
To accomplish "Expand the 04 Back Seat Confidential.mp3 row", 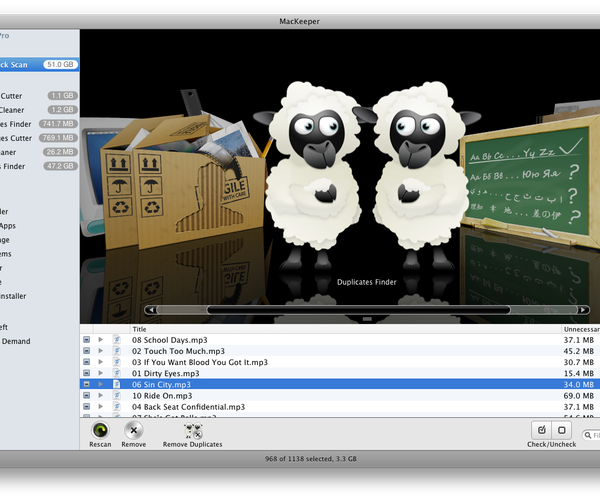I will click(101, 406).
